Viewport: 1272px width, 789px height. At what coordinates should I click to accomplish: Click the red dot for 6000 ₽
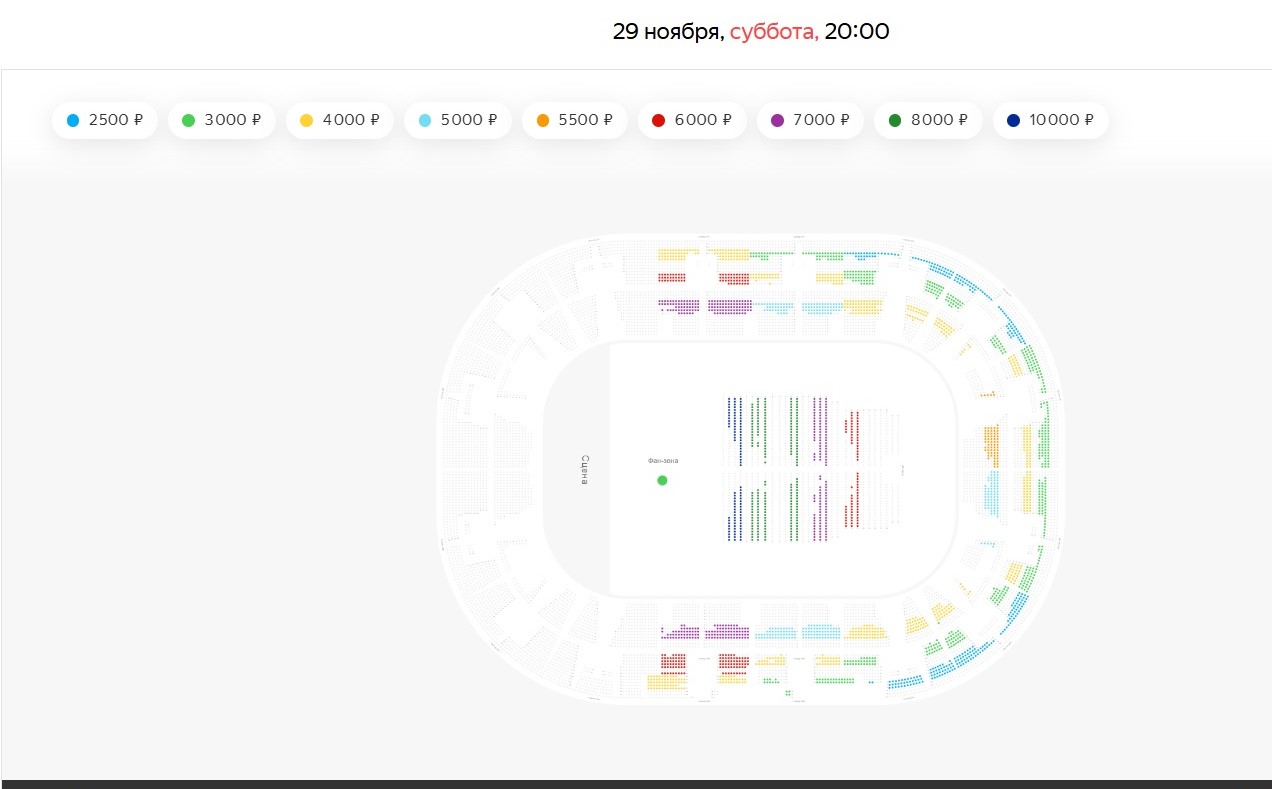click(x=658, y=120)
